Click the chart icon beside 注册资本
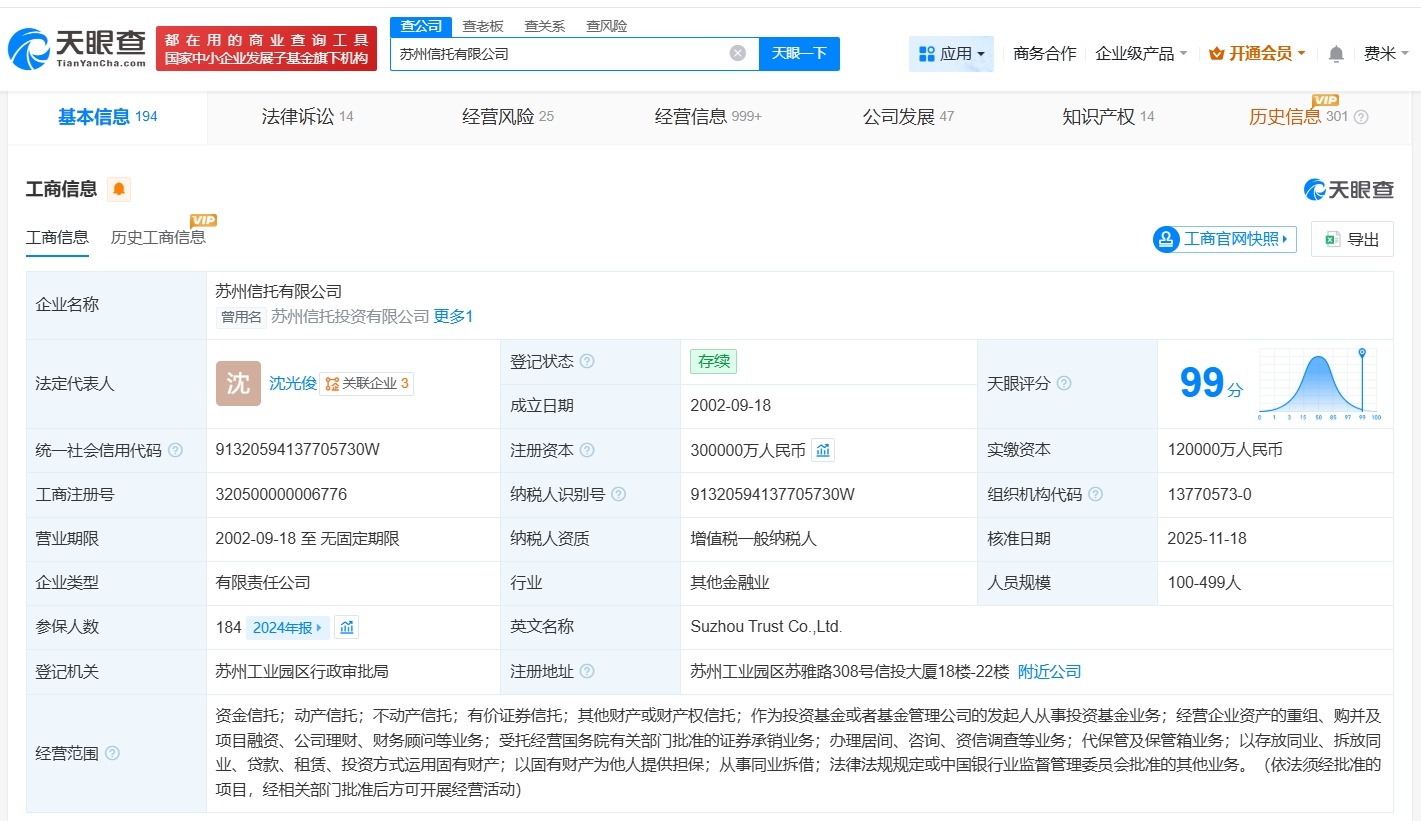Viewport: 1421px width, 821px height. (x=822, y=450)
